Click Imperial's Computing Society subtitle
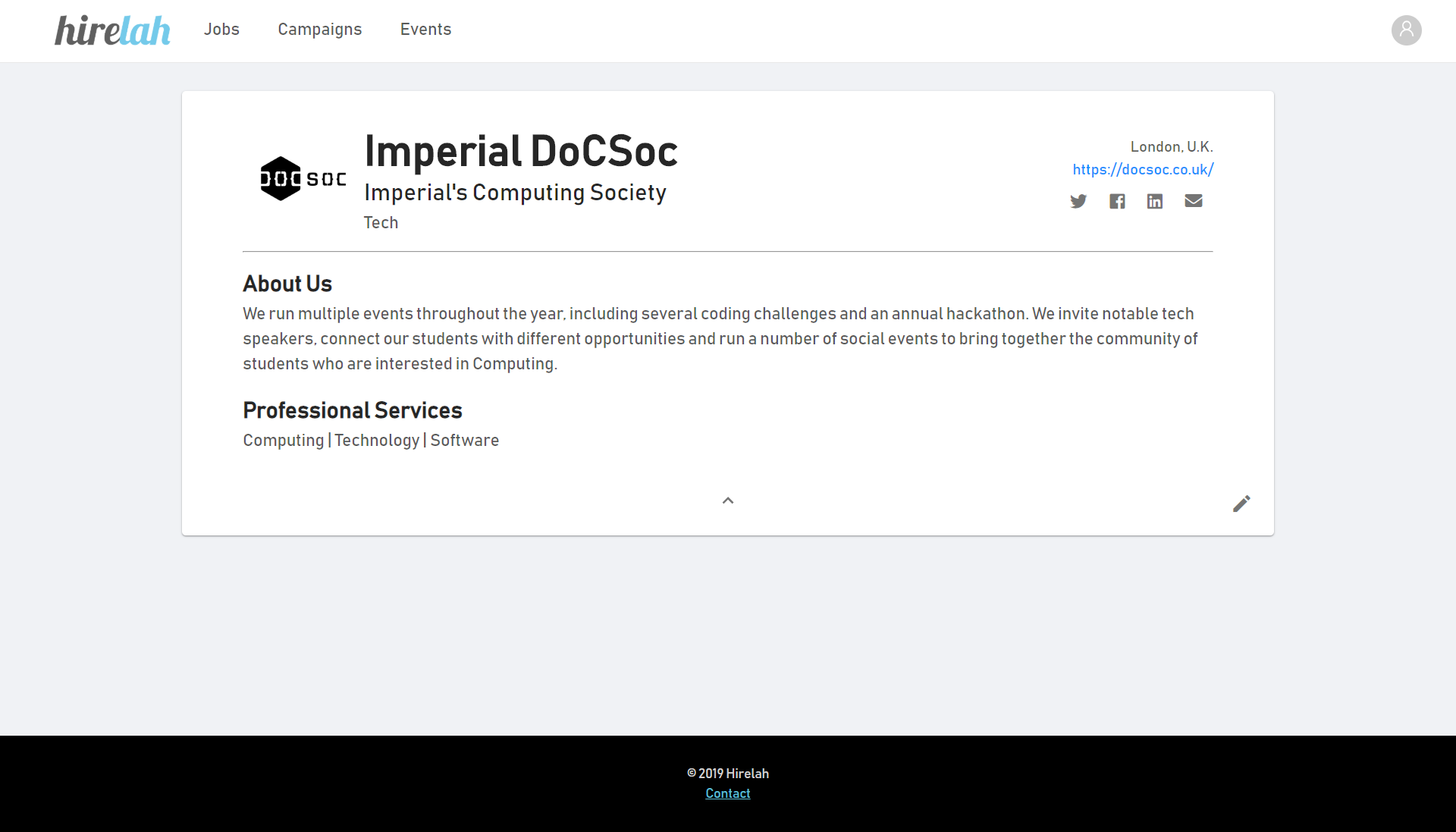 515,193
